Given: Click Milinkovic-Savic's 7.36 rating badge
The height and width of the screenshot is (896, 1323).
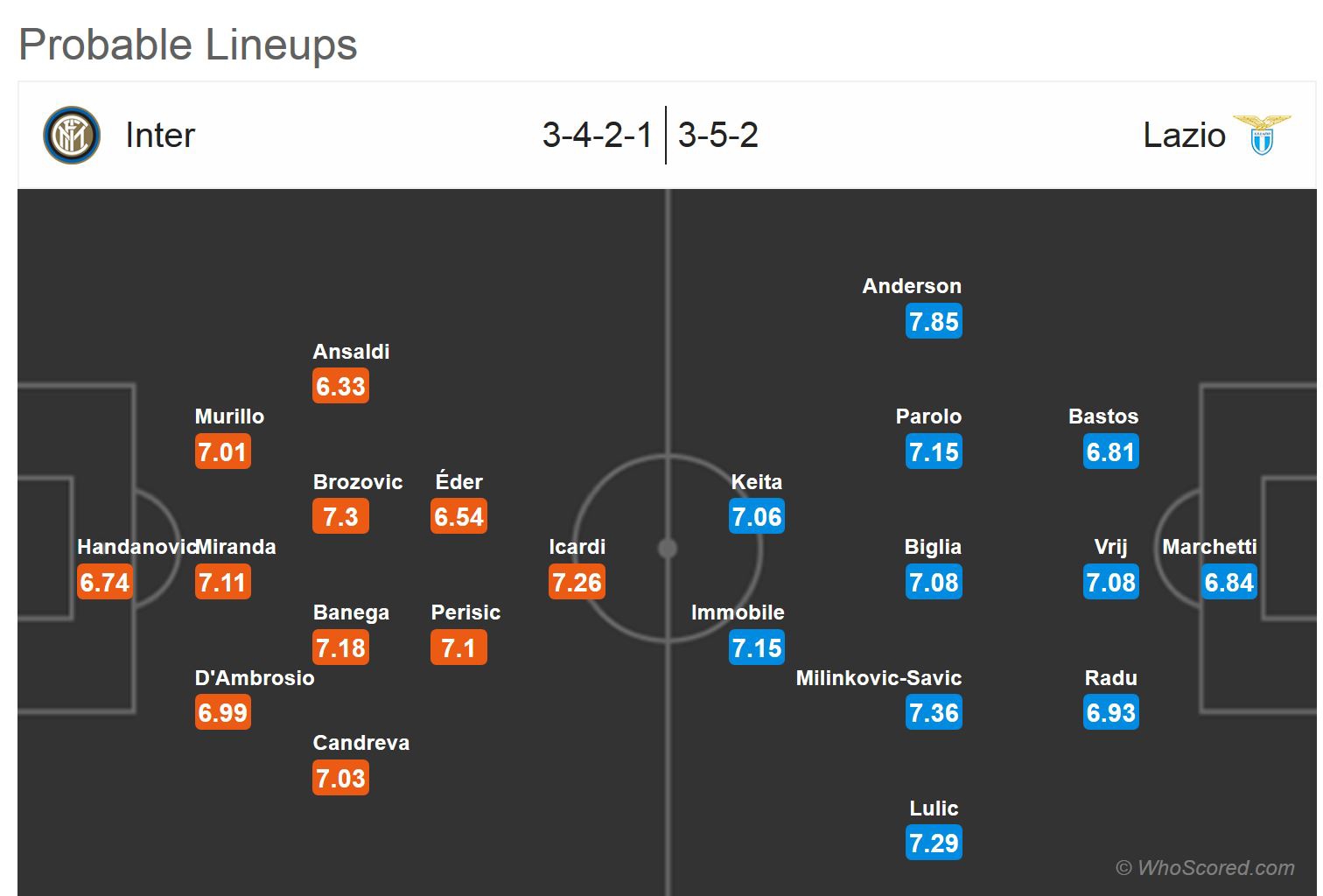Looking at the screenshot, I should coord(934,713).
